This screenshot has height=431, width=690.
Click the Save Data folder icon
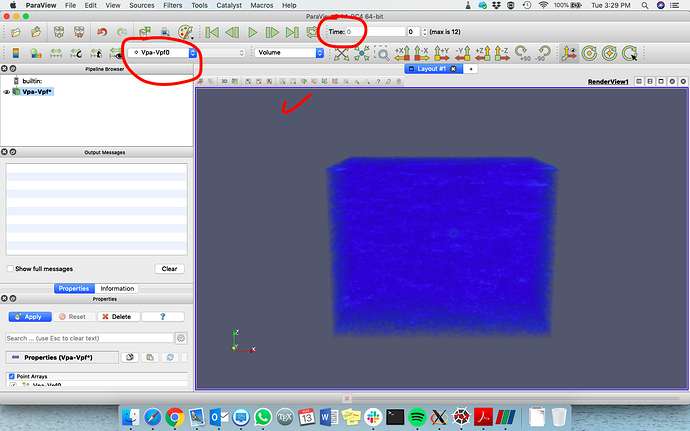(36, 32)
